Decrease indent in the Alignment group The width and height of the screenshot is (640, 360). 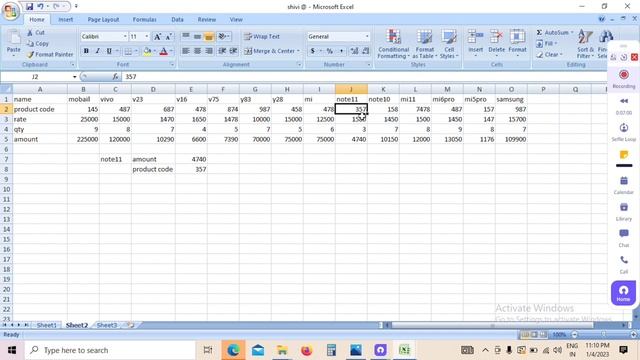(222, 51)
